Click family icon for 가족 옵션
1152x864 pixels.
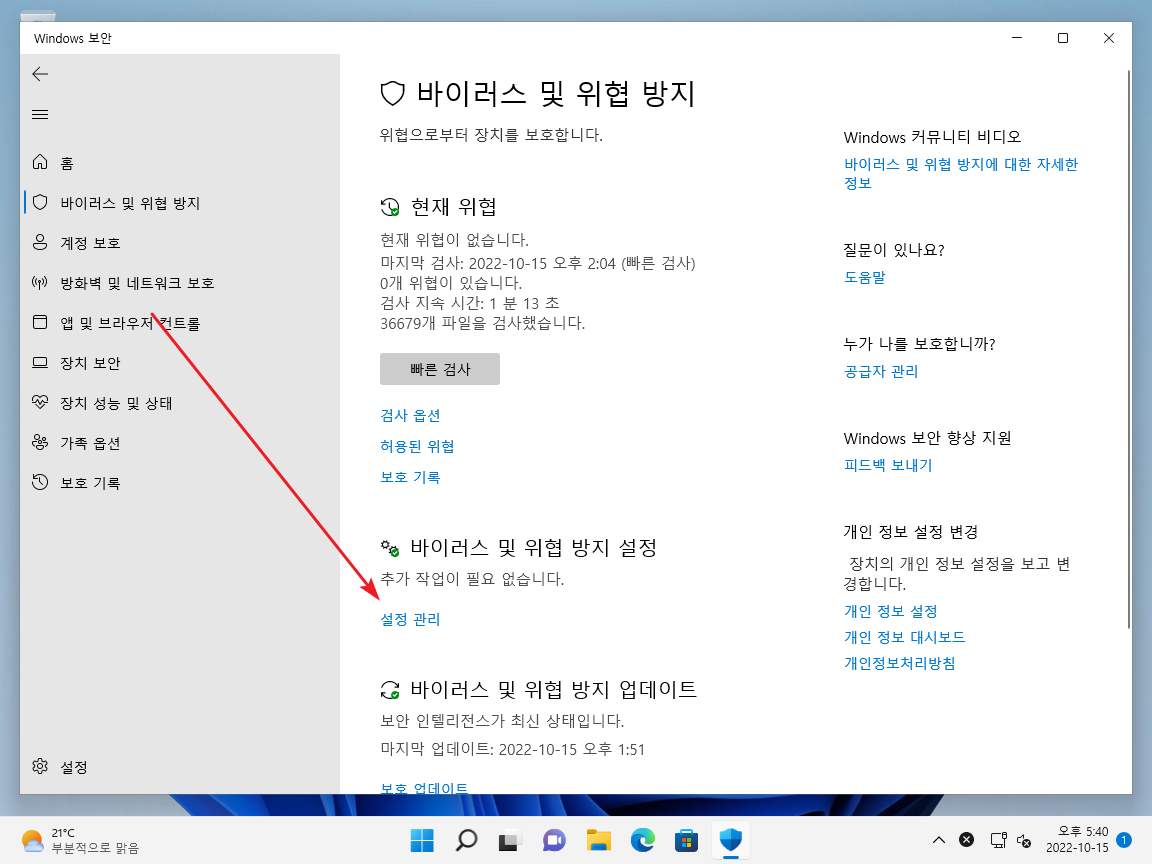coord(40,442)
